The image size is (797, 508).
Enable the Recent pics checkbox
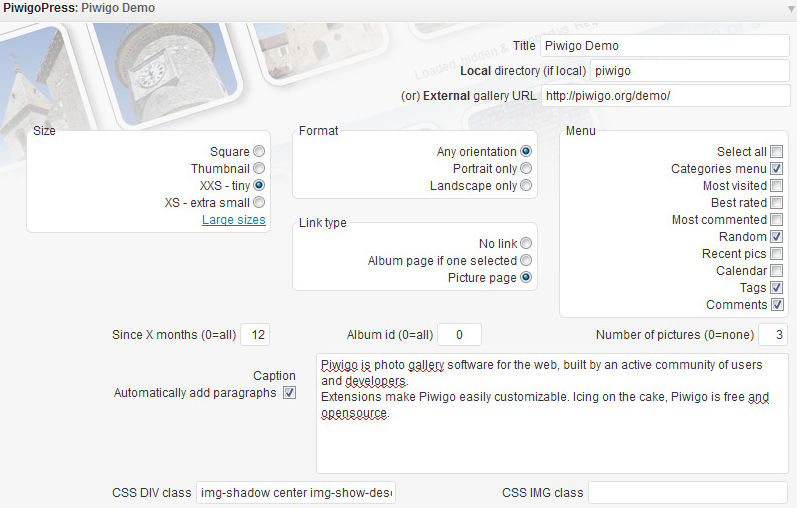coord(776,254)
